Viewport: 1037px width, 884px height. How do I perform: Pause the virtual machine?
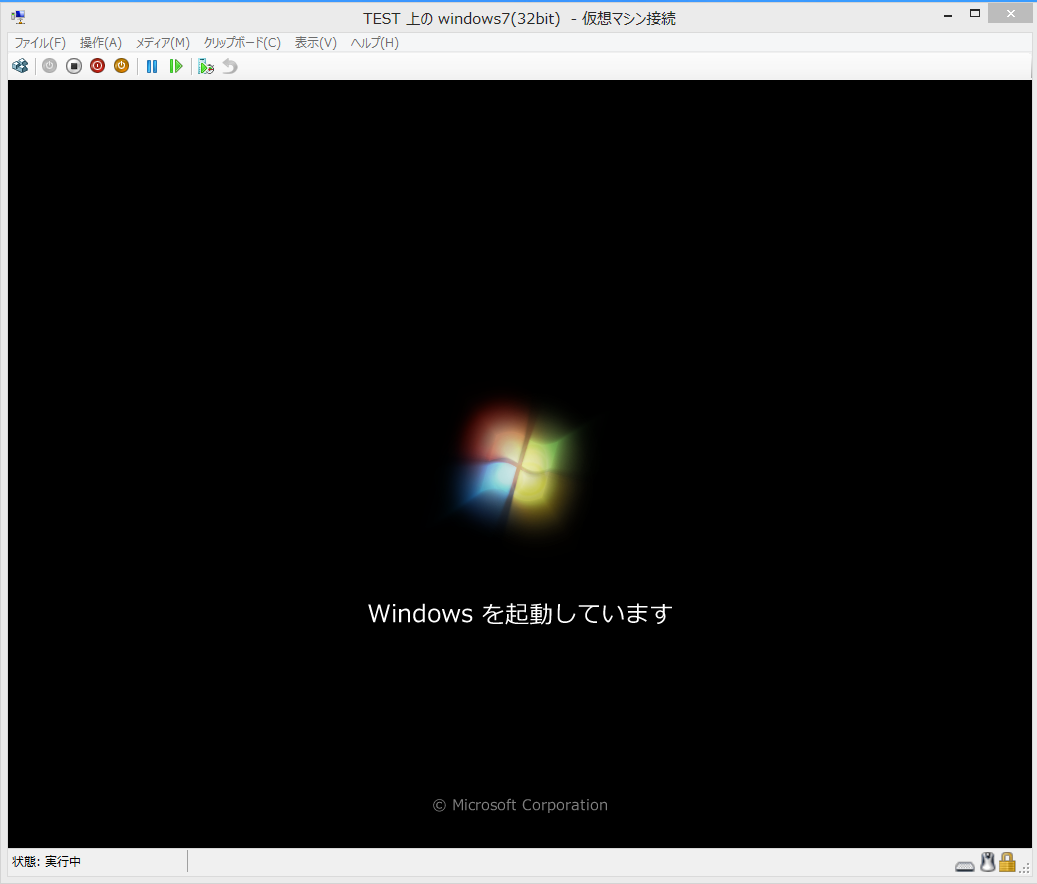(152, 66)
